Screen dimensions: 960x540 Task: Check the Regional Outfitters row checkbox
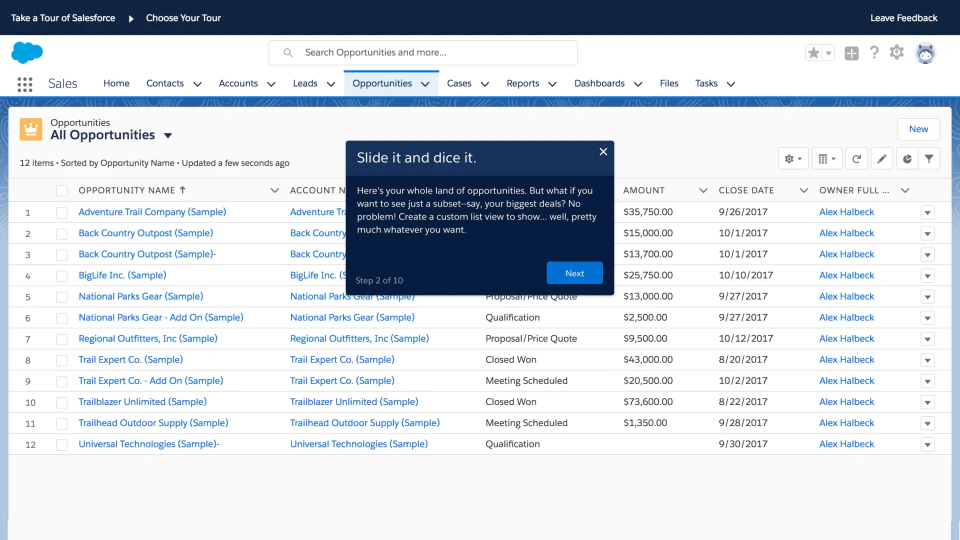[x=62, y=339]
